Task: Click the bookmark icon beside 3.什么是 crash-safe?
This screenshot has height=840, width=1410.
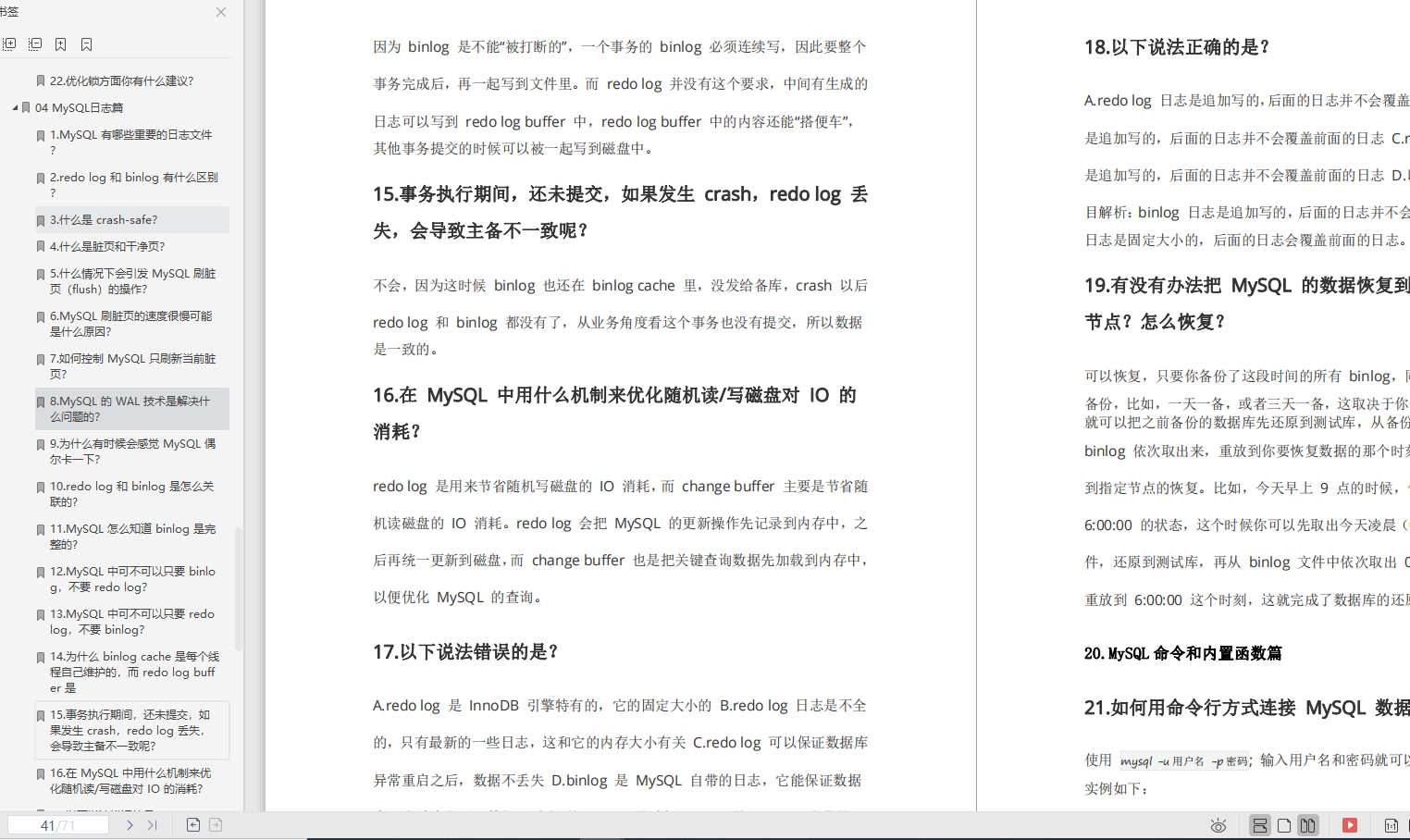Action: [x=41, y=221]
